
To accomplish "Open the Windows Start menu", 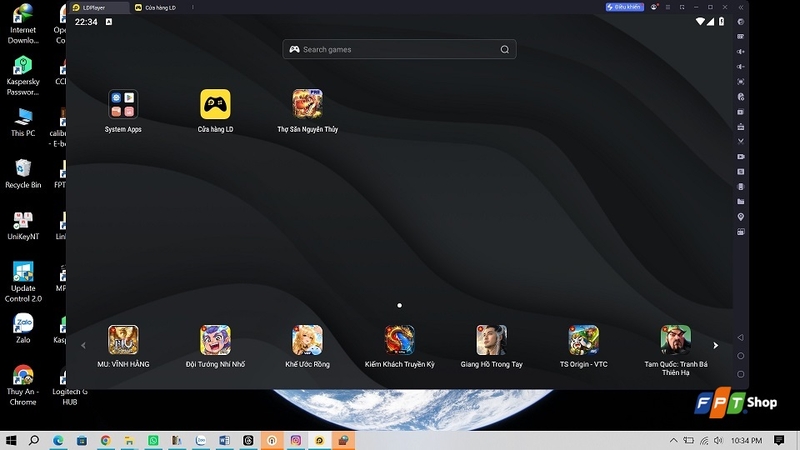I will (11, 440).
